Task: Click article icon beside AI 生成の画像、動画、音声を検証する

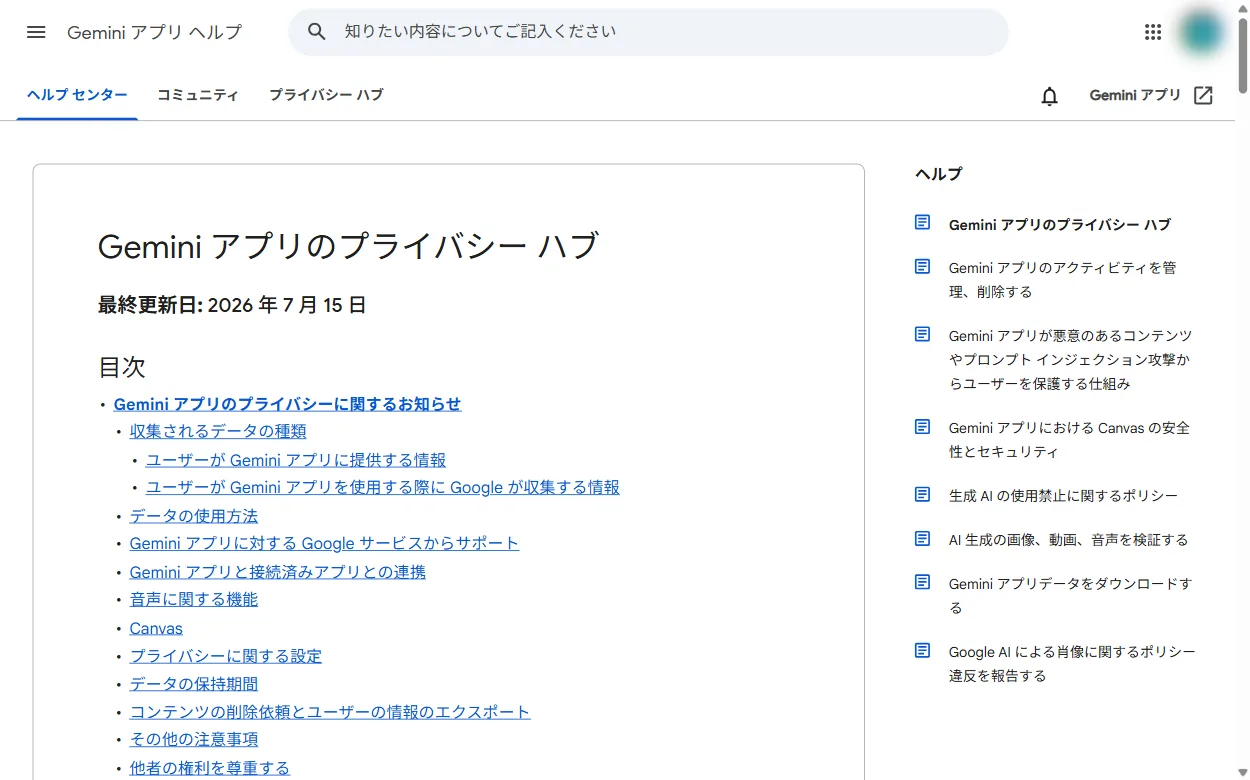Action: click(x=923, y=539)
